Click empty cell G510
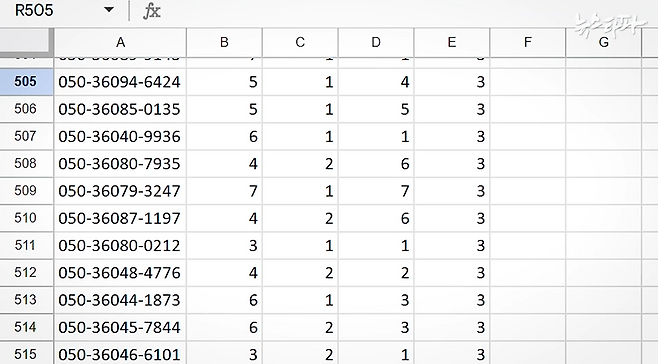The width and height of the screenshot is (658, 364). [x=604, y=218]
